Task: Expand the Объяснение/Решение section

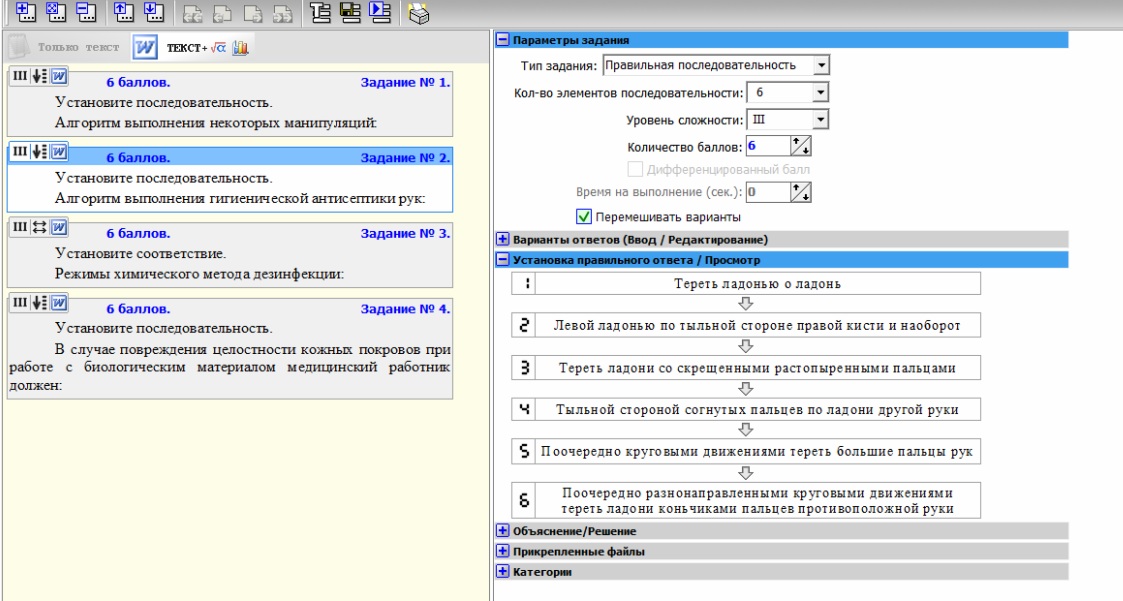Action: coord(503,531)
